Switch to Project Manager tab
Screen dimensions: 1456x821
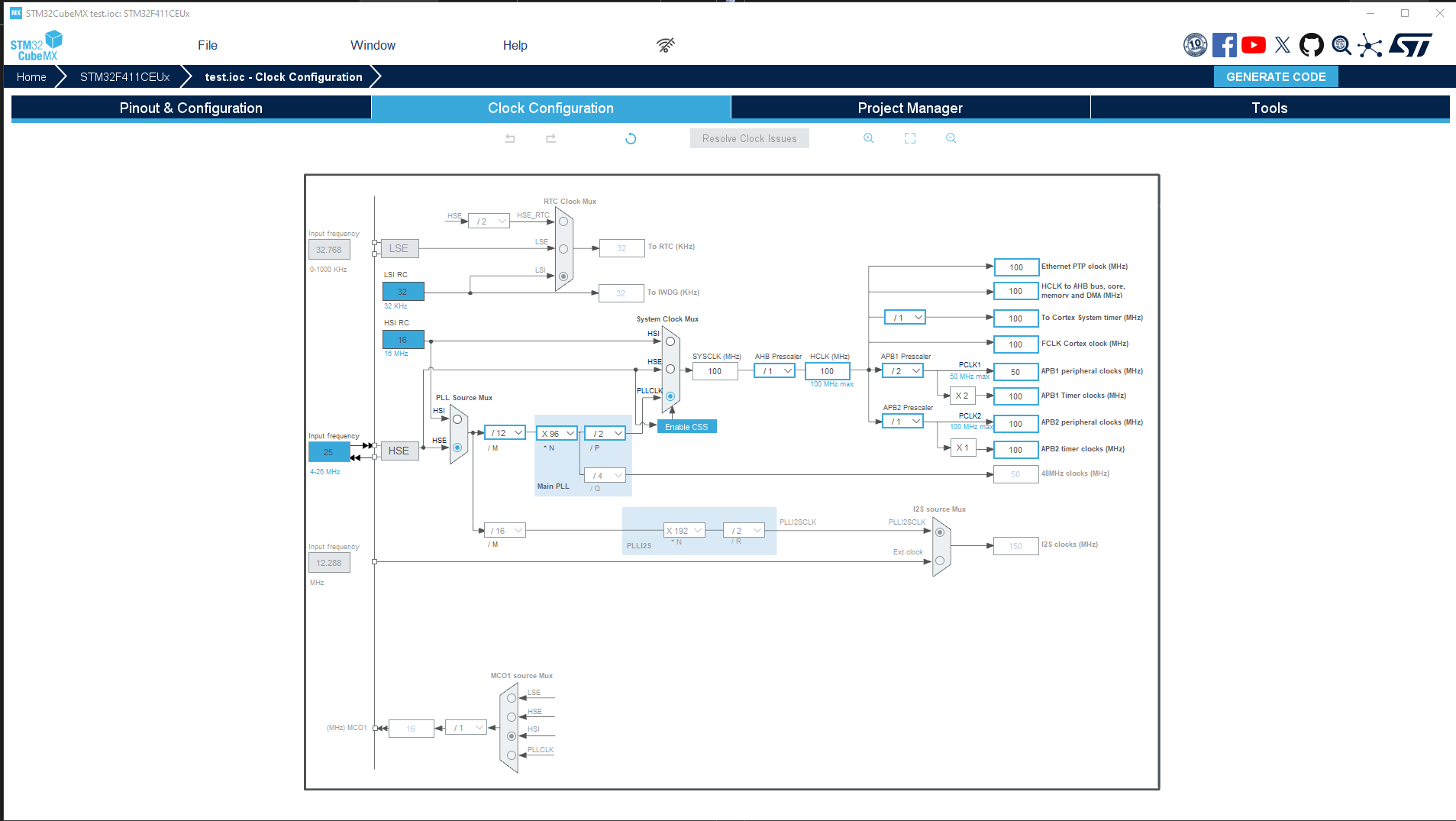pos(910,108)
